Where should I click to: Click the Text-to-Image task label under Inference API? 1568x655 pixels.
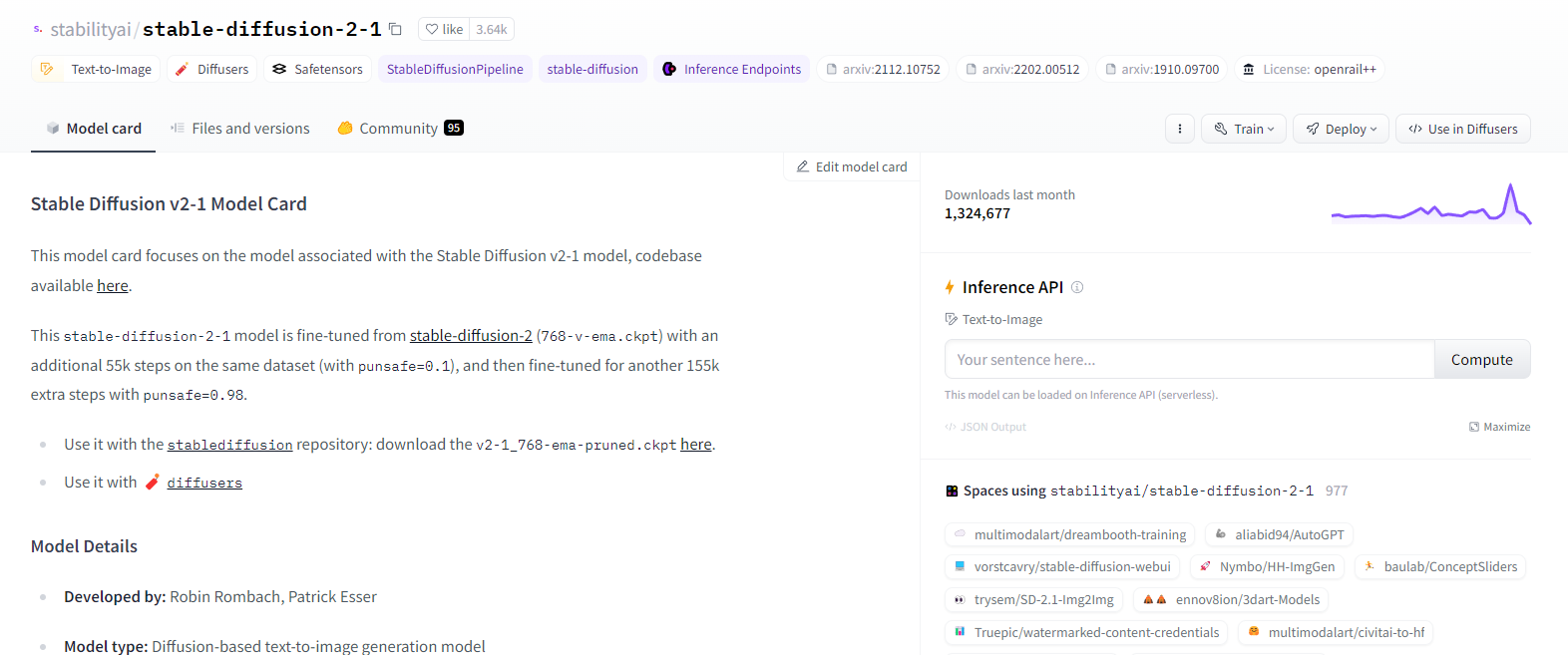993,319
